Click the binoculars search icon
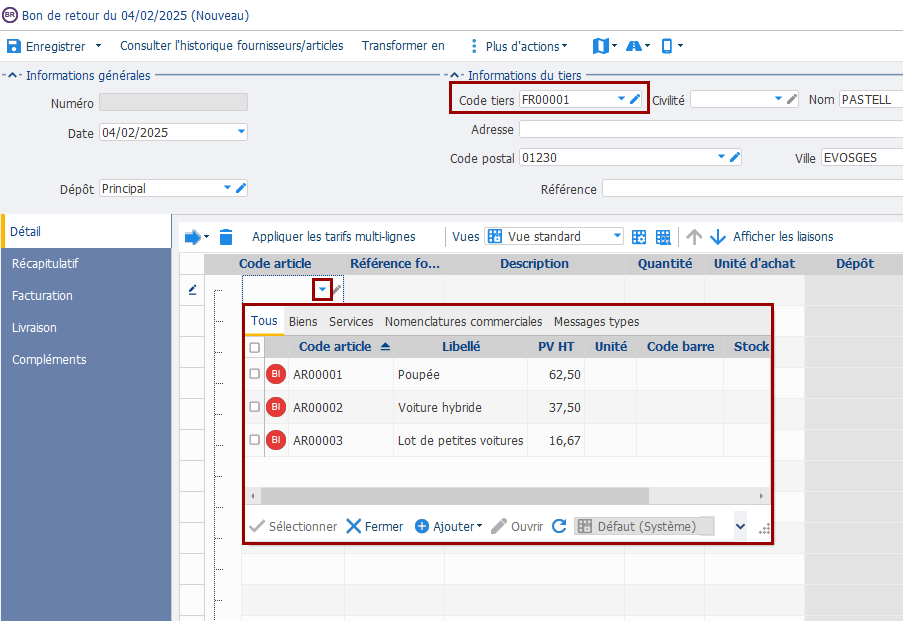 click(x=633, y=46)
